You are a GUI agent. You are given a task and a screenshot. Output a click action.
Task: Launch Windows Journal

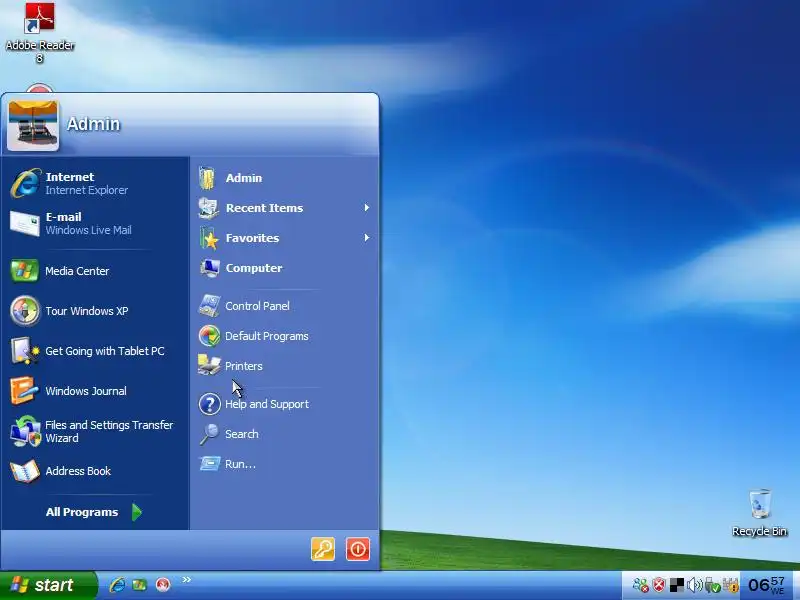94,391
